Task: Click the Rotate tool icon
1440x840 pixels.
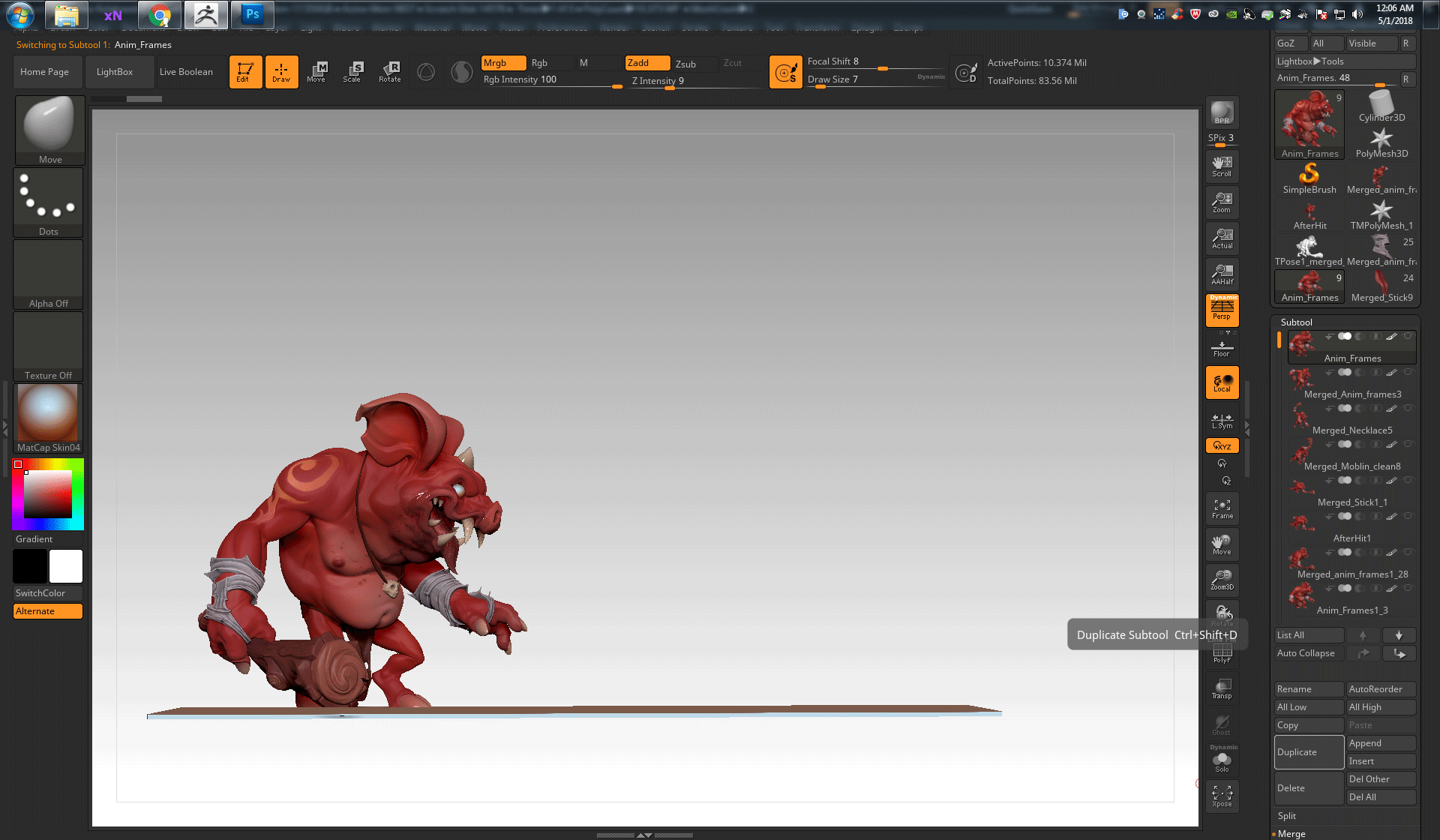Action: click(x=390, y=70)
